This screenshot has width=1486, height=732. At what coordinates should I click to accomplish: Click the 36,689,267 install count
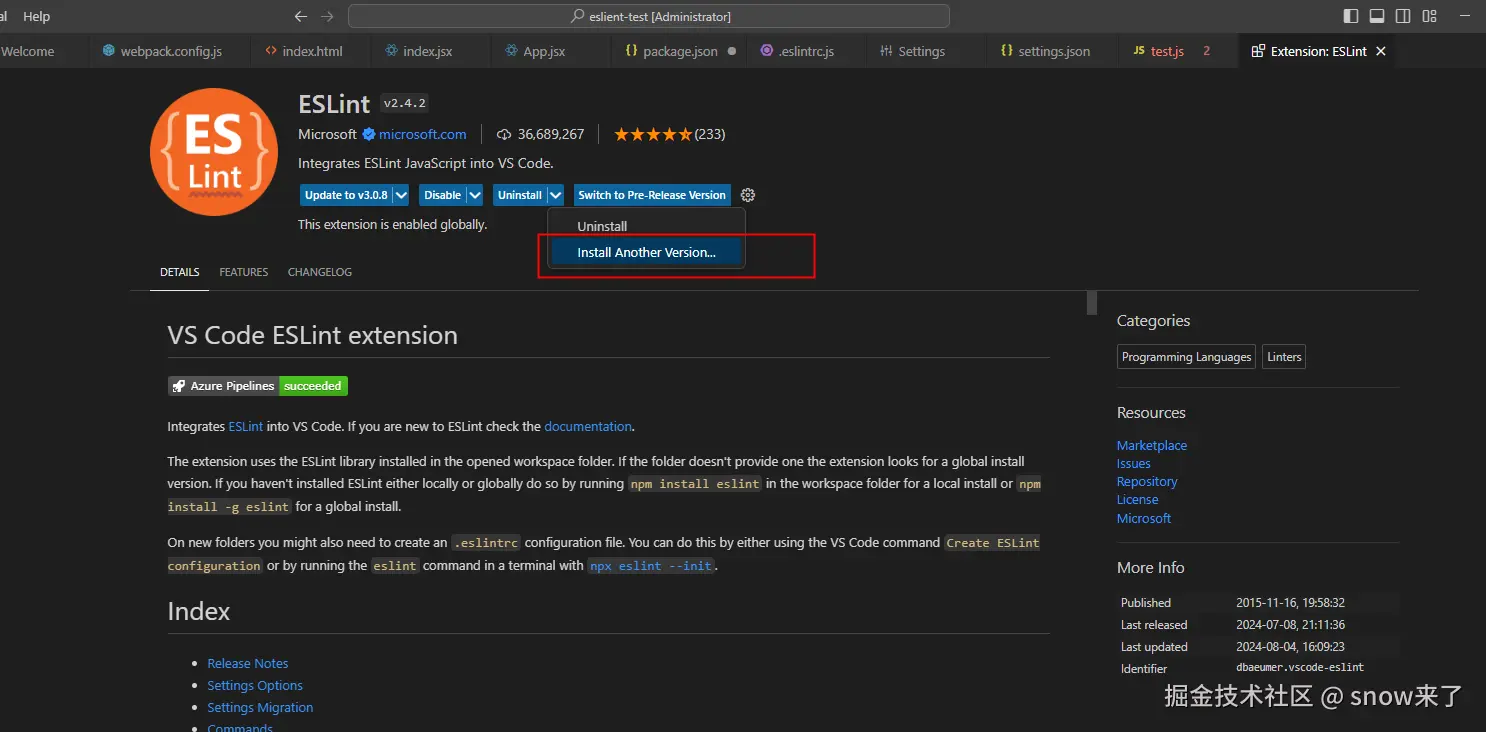coord(540,134)
